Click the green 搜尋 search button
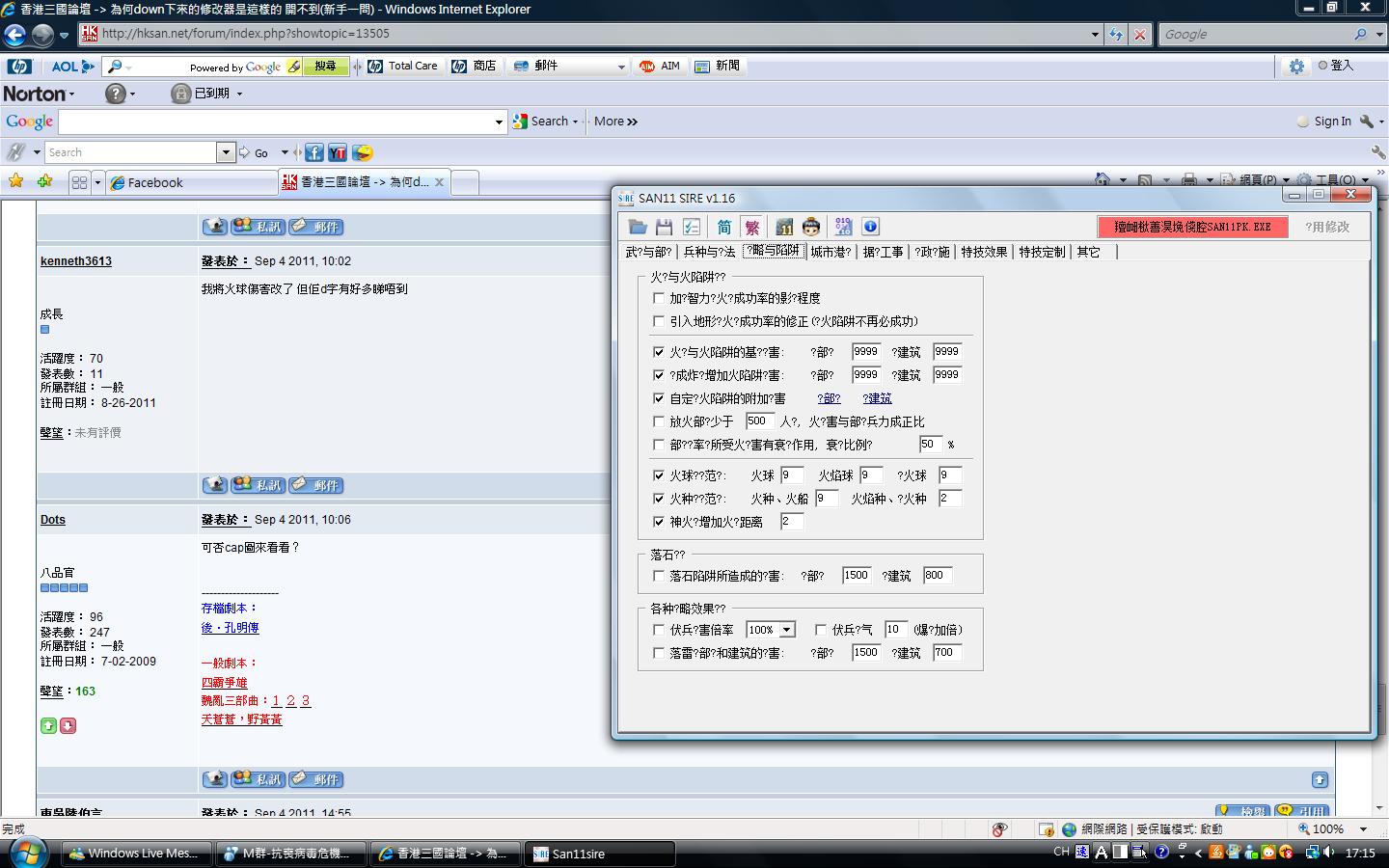Screen dimensions: 1389x868 tap(325, 67)
